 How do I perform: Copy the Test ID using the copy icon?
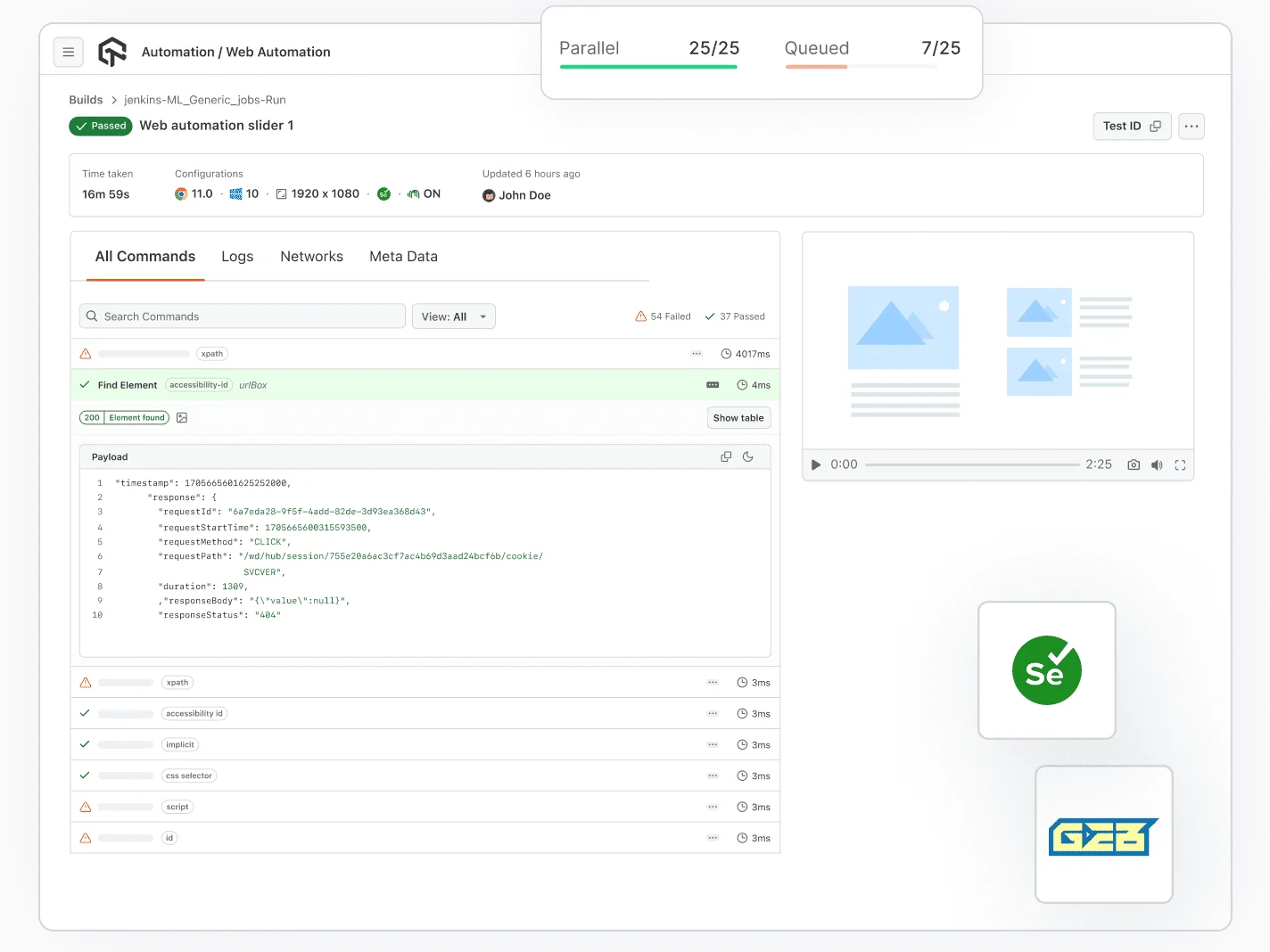(1156, 126)
